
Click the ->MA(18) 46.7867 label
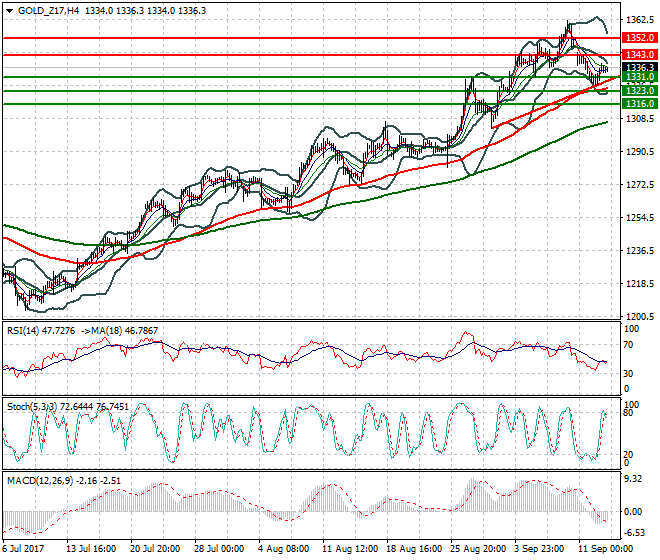click(119, 331)
